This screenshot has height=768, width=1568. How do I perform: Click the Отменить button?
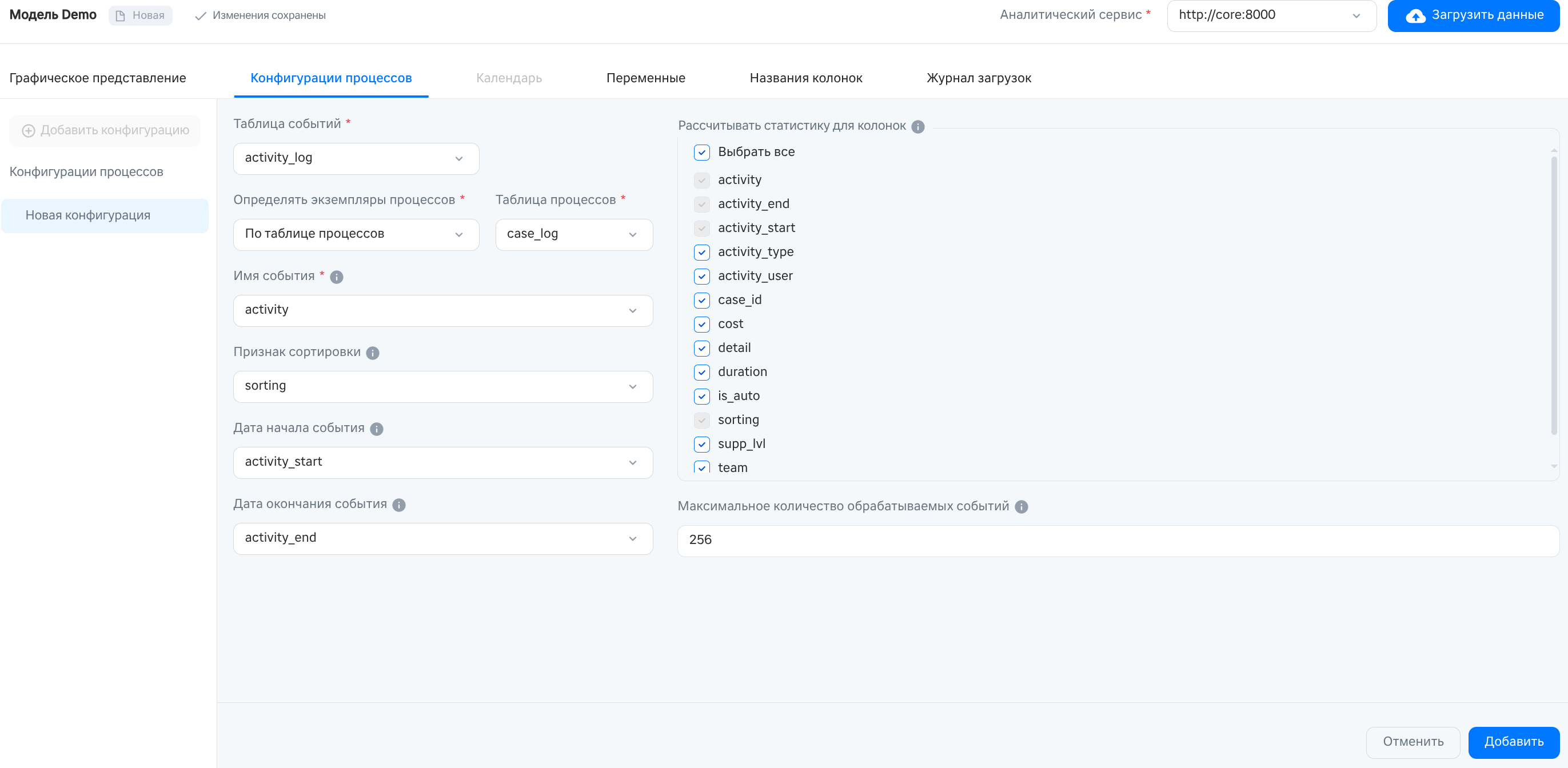pyautogui.click(x=1413, y=742)
